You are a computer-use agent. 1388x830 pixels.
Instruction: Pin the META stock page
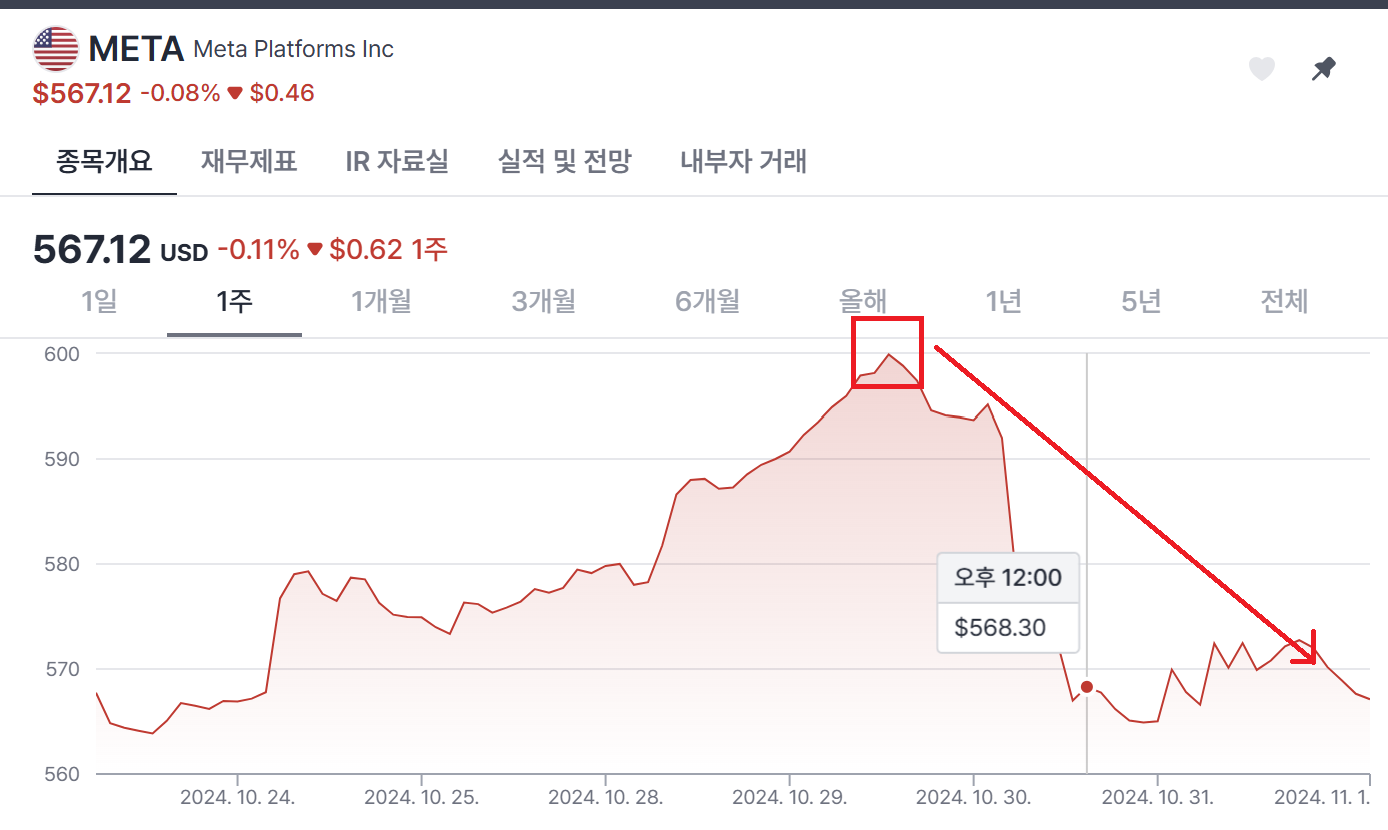point(1323,68)
